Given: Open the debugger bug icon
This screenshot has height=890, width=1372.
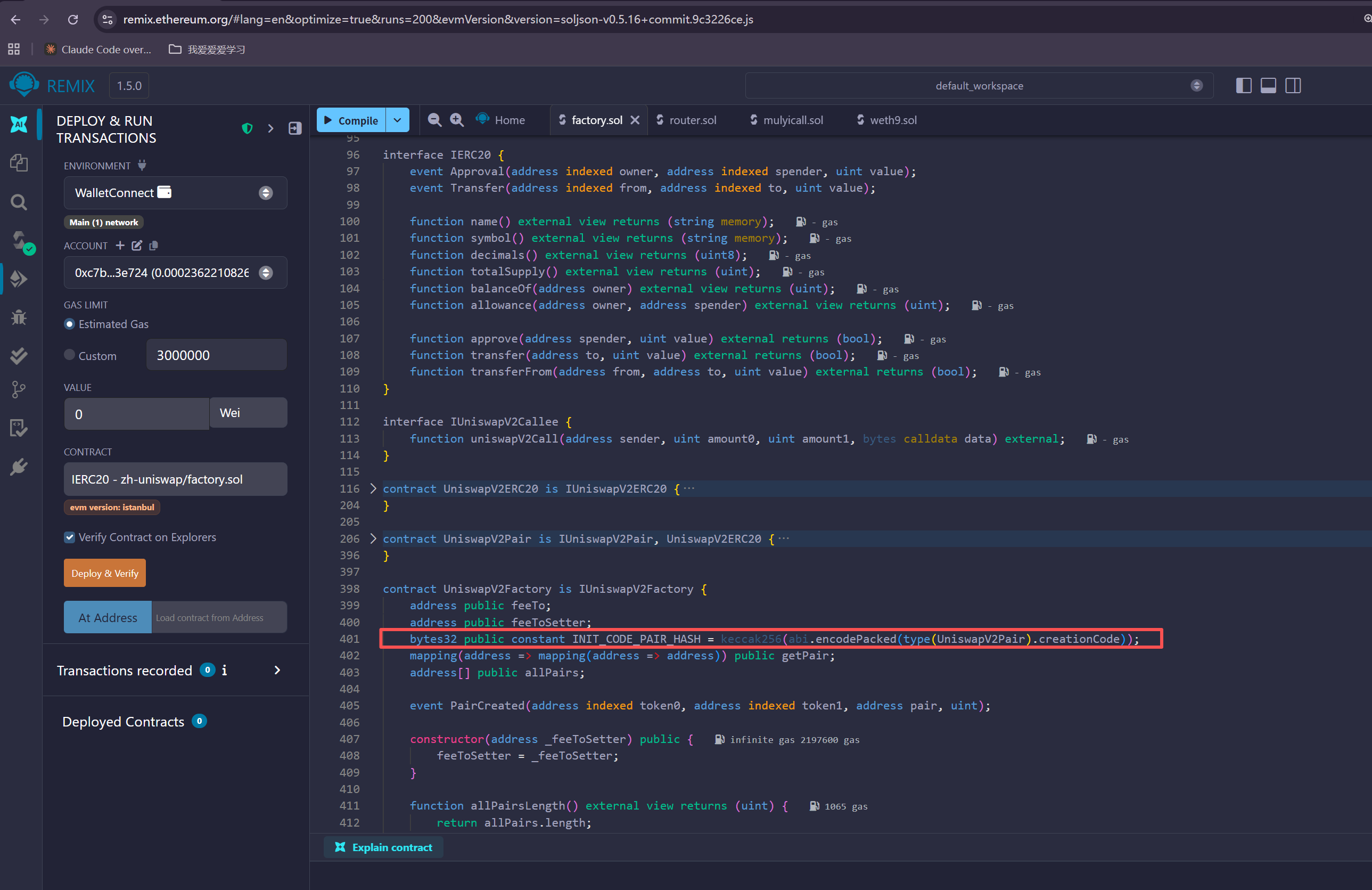Looking at the screenshot, I should [19, 317].
